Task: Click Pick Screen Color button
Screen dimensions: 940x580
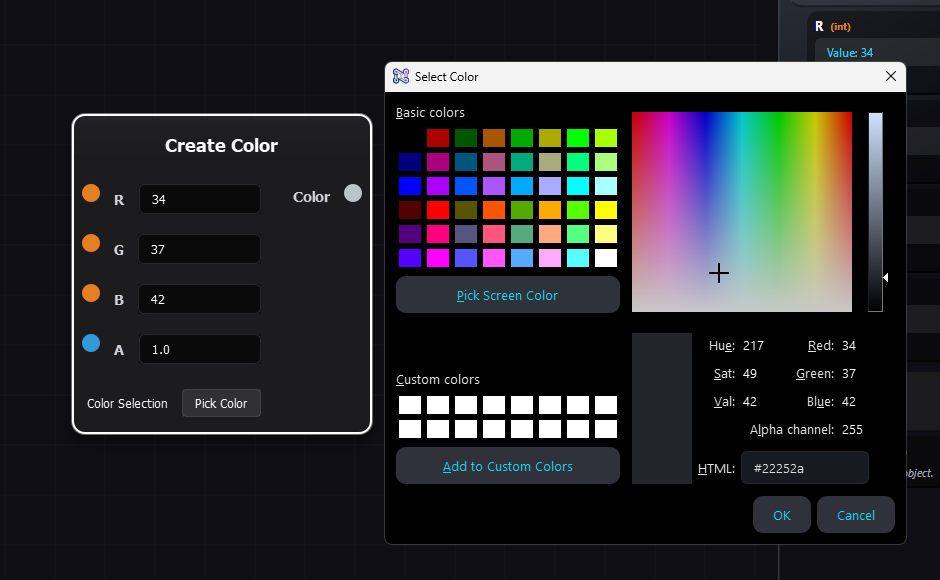Action: [507, 295]
